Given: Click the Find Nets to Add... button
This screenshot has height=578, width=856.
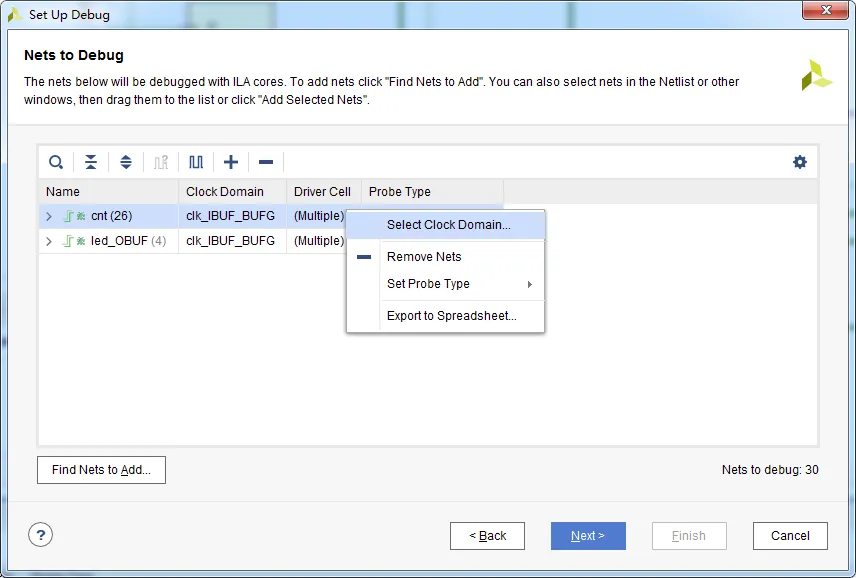Looking at the screenshot, I should coord(102,470).
